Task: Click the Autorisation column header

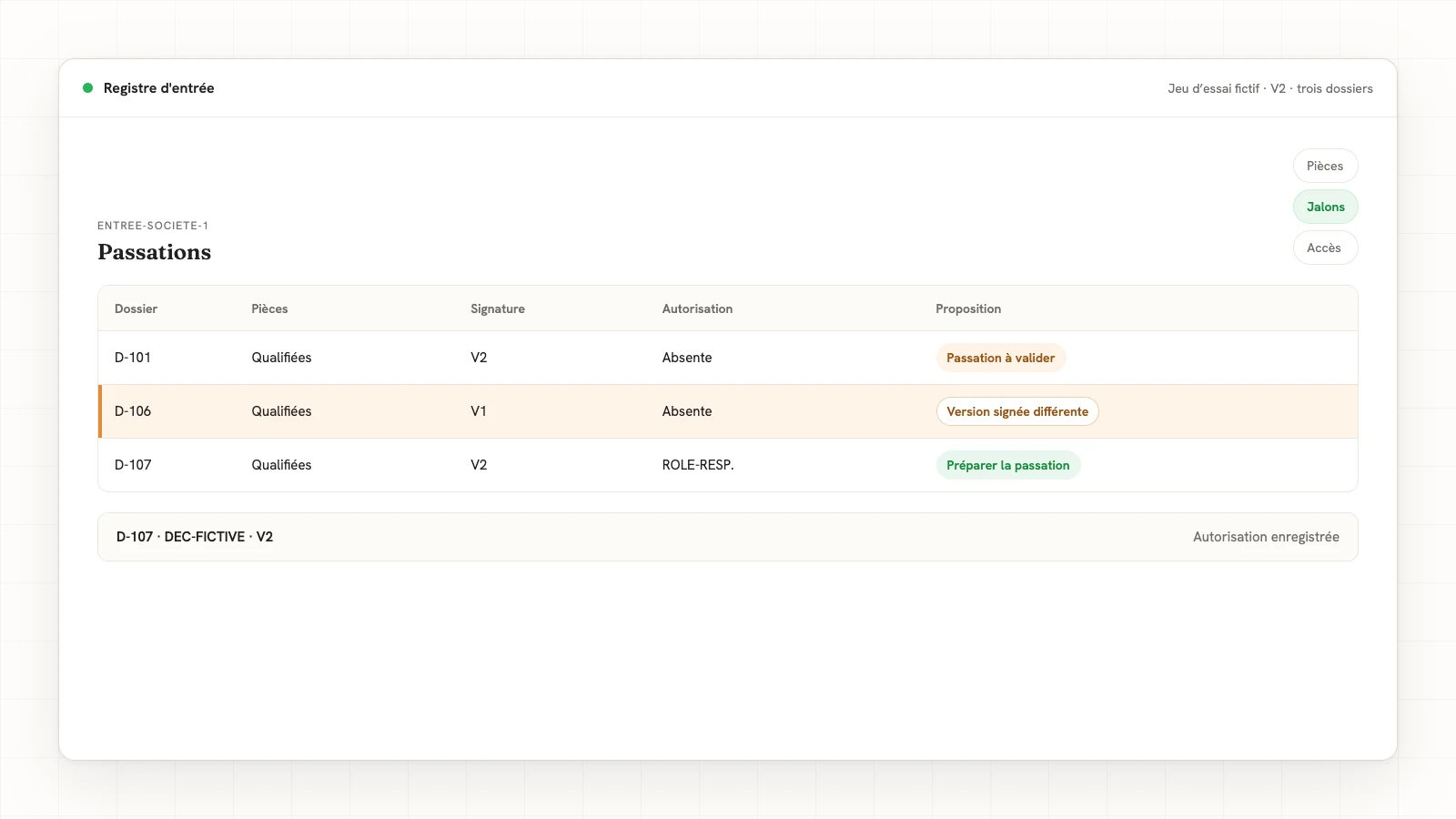Action: 697,308
